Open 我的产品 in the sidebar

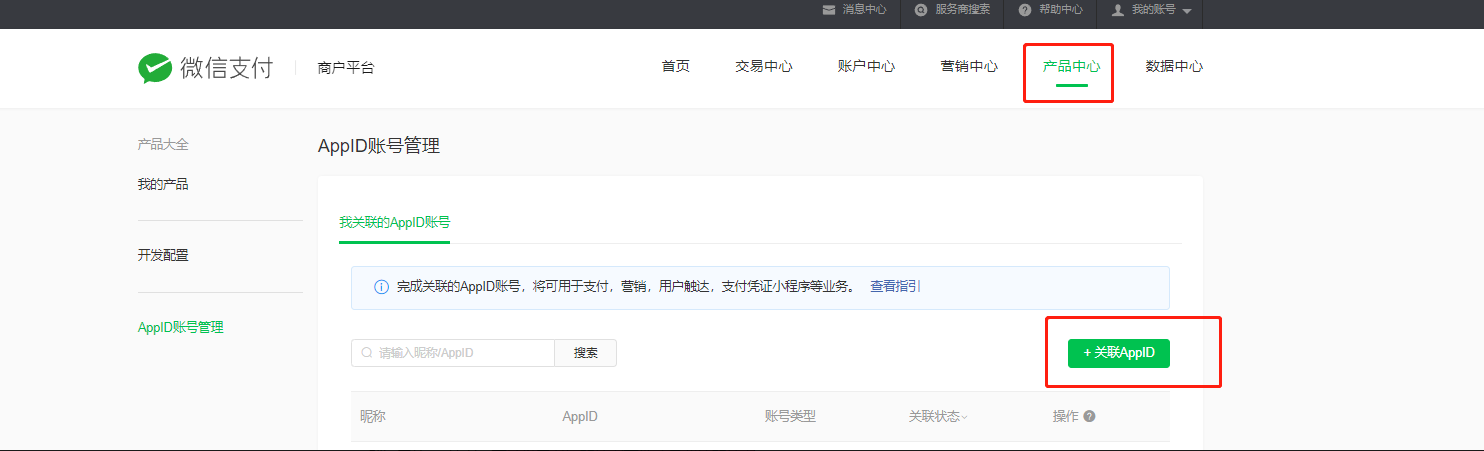tap(163, 184)
